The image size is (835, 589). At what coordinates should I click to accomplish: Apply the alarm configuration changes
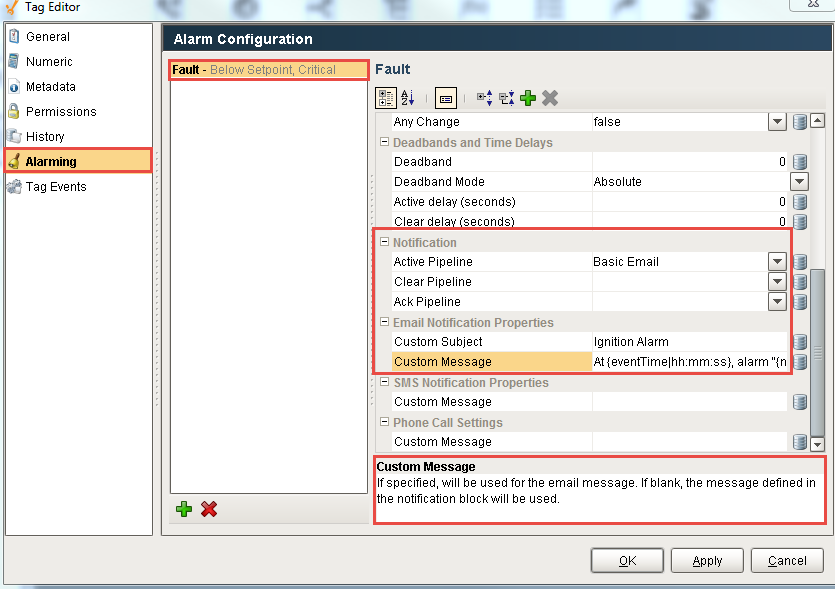[x=707, y=560]
